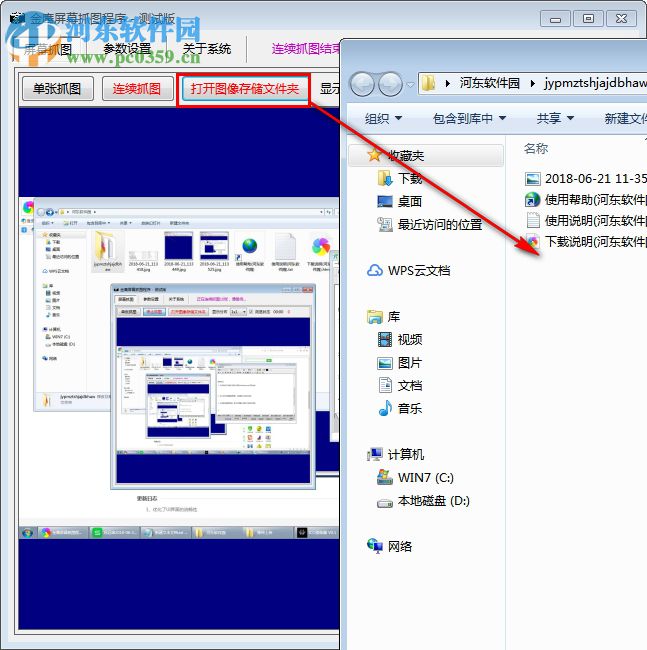Click the 2018-06-21 image file icon
Viewport: 647px width, 650px height.
point(533,179)
